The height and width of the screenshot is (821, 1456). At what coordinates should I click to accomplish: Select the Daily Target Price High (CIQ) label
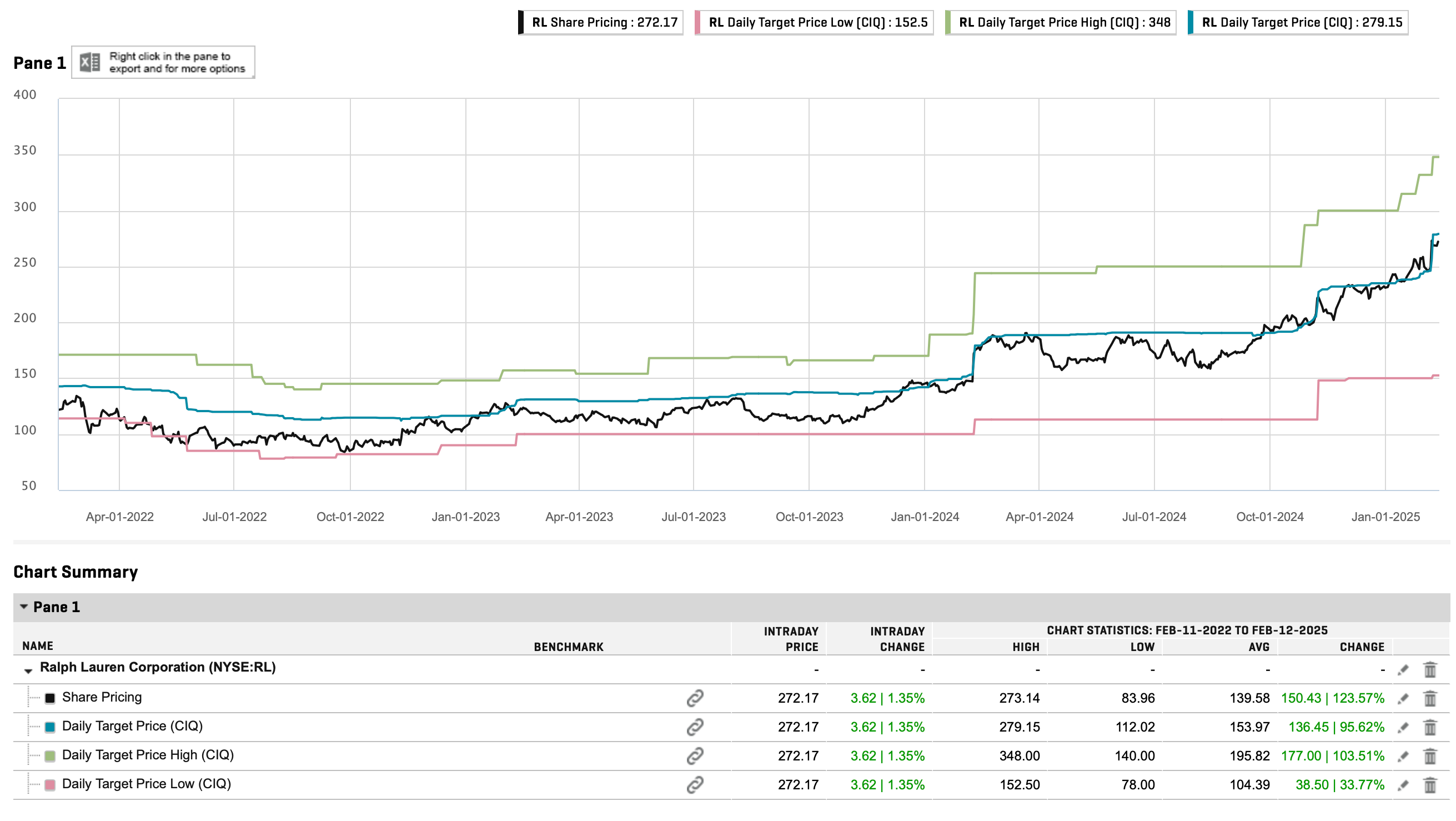[148, 755]
